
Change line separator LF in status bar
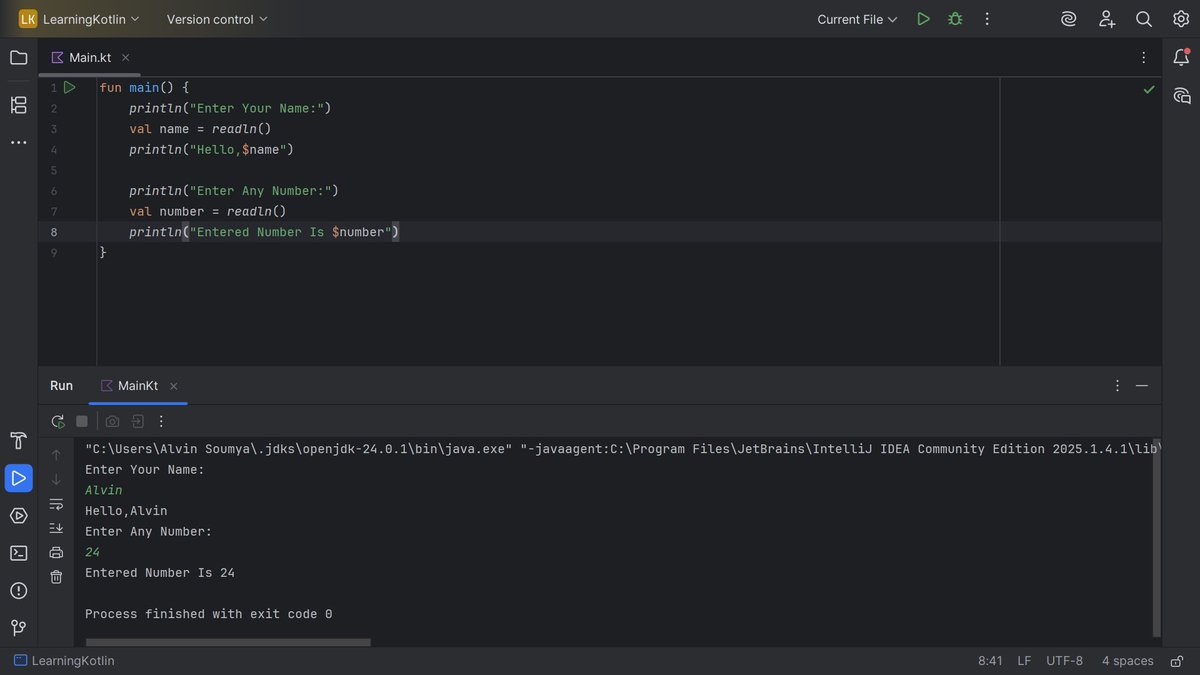tap(1024, 661)
